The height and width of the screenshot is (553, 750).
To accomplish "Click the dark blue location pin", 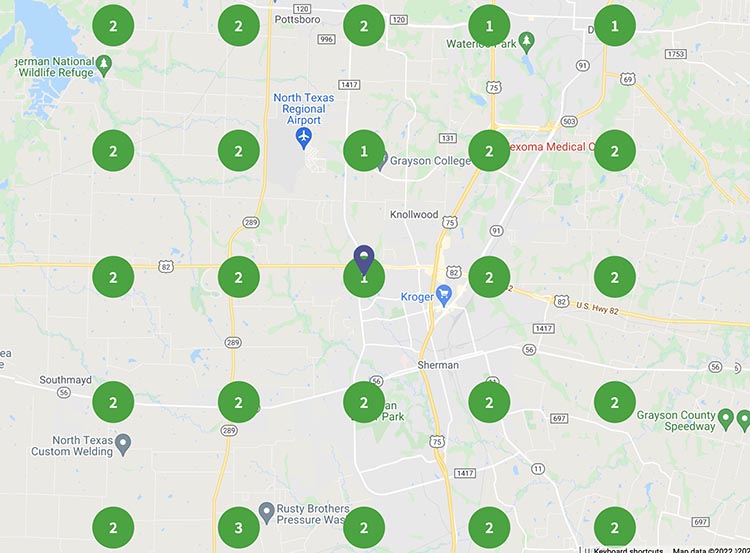I will point(364,259).
